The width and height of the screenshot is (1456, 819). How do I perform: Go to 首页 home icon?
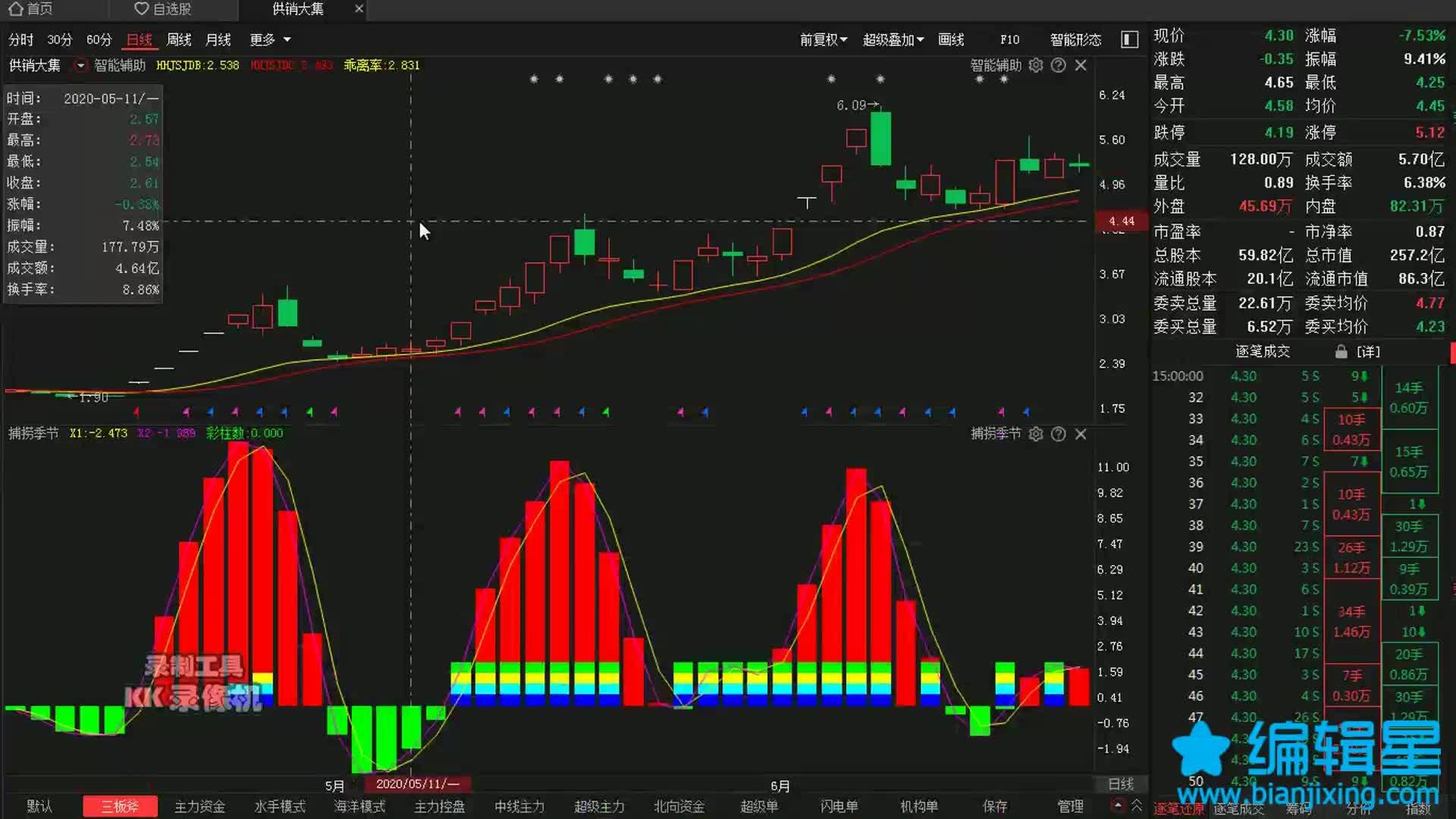point(16,9)
